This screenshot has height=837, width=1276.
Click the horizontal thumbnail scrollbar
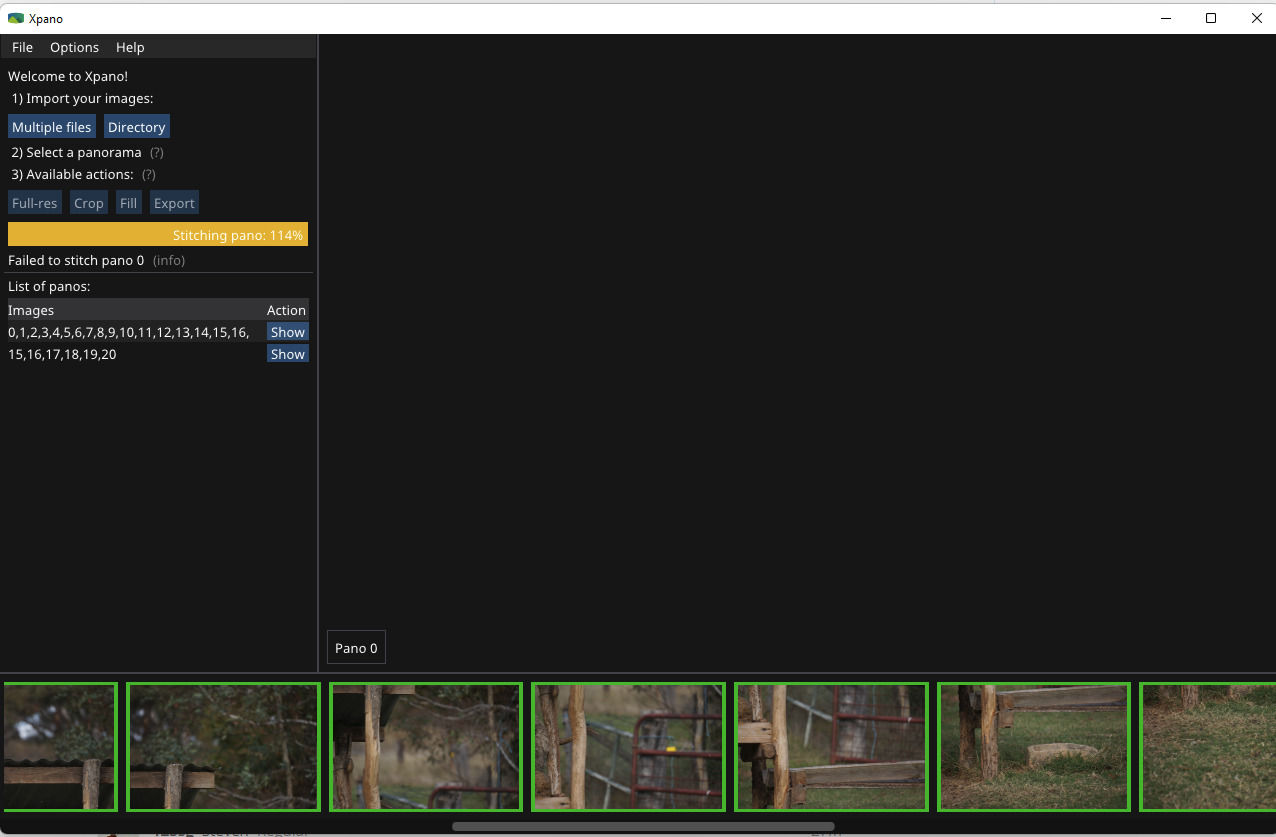[x=642, y=826]
